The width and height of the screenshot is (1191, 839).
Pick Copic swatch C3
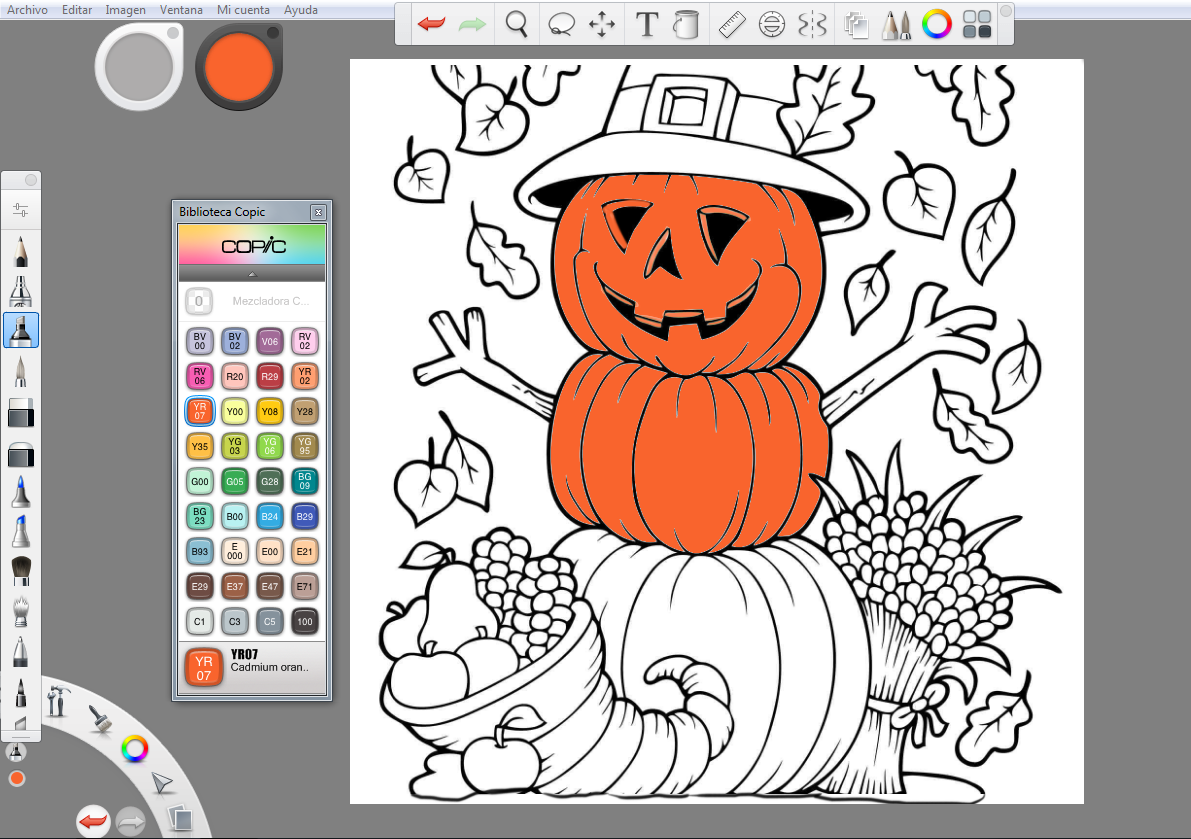tap(235, 621)
